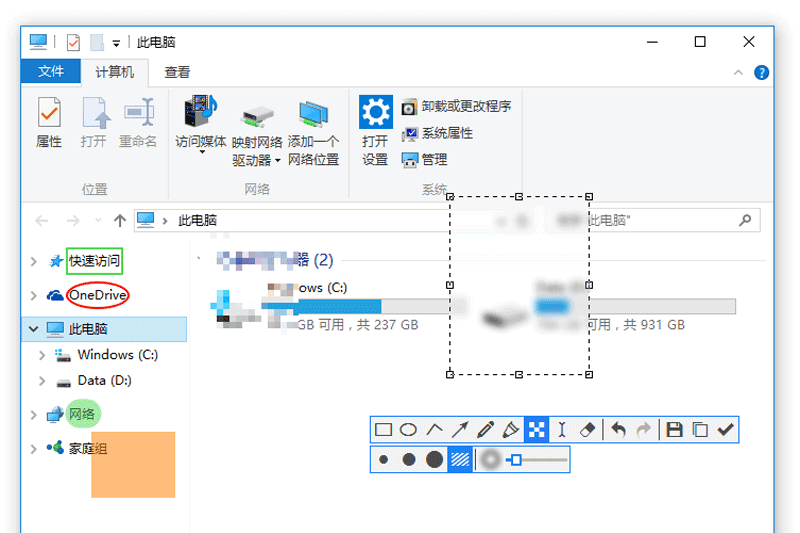
Task: Select the rectangle drawing tool
Action: tap(383, 430)
